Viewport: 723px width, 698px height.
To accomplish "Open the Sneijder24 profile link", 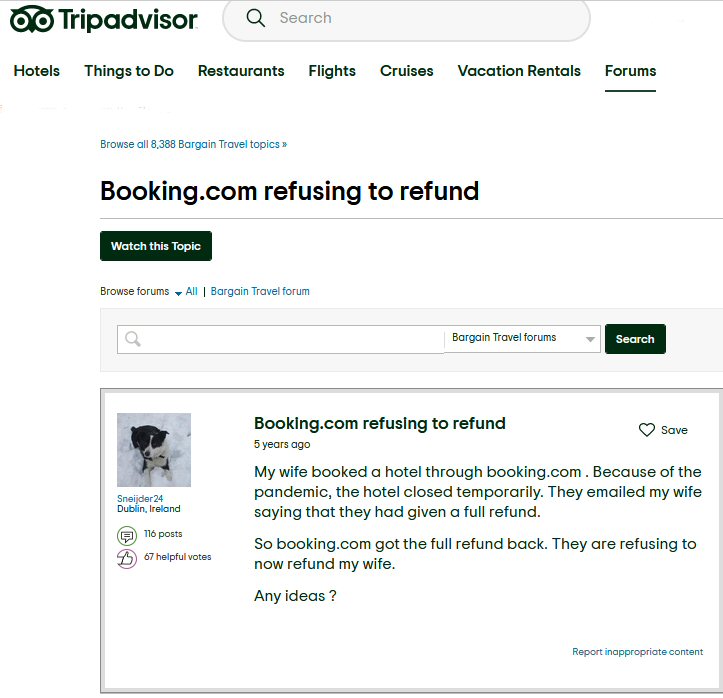I will coord(140,498).
